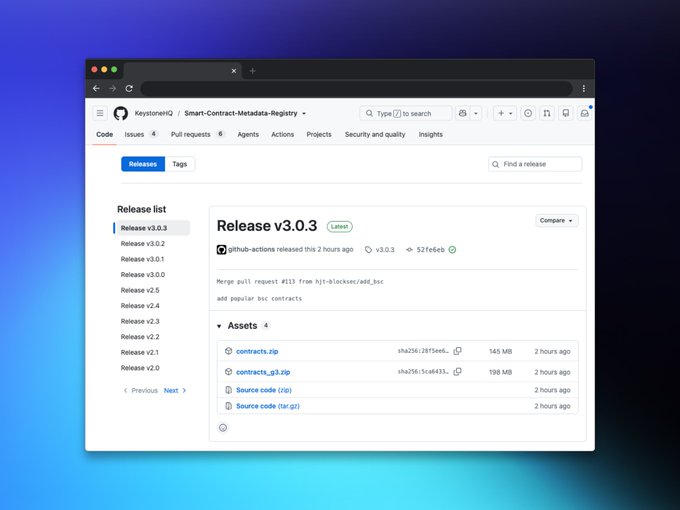Image resolution: width=680 pixels, height=510 pixels.
Task: Open the KeystoneHQ organization link
Action: (x=154, y=113)
